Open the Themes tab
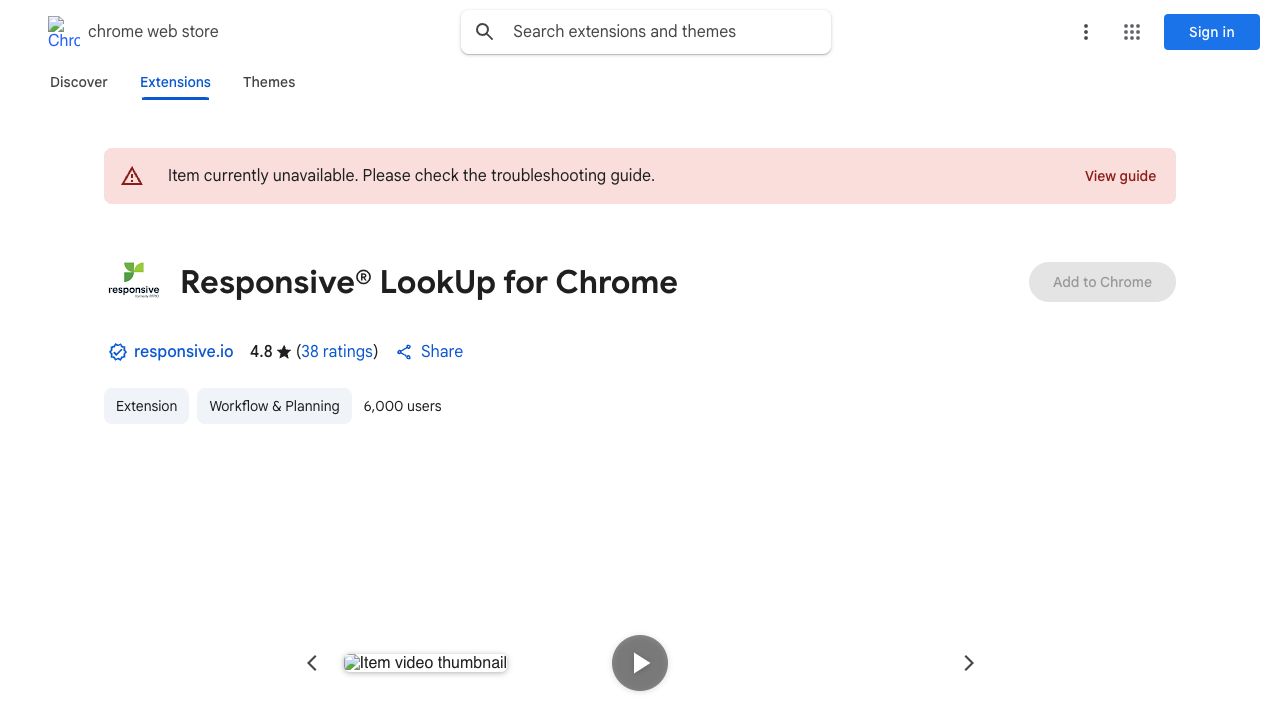The image size is (1280, 720). 269,82
